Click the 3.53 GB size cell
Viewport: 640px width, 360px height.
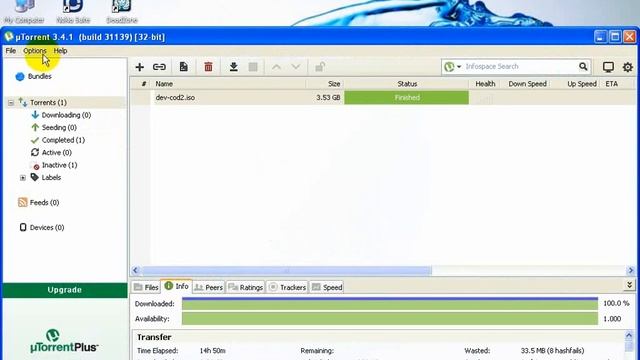pyautogui.click(x=328, y=98)
